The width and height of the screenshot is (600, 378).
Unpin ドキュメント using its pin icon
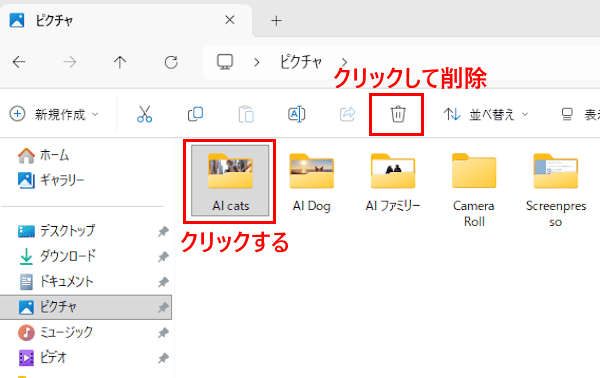pyautogui.click(x=163, y=282)
